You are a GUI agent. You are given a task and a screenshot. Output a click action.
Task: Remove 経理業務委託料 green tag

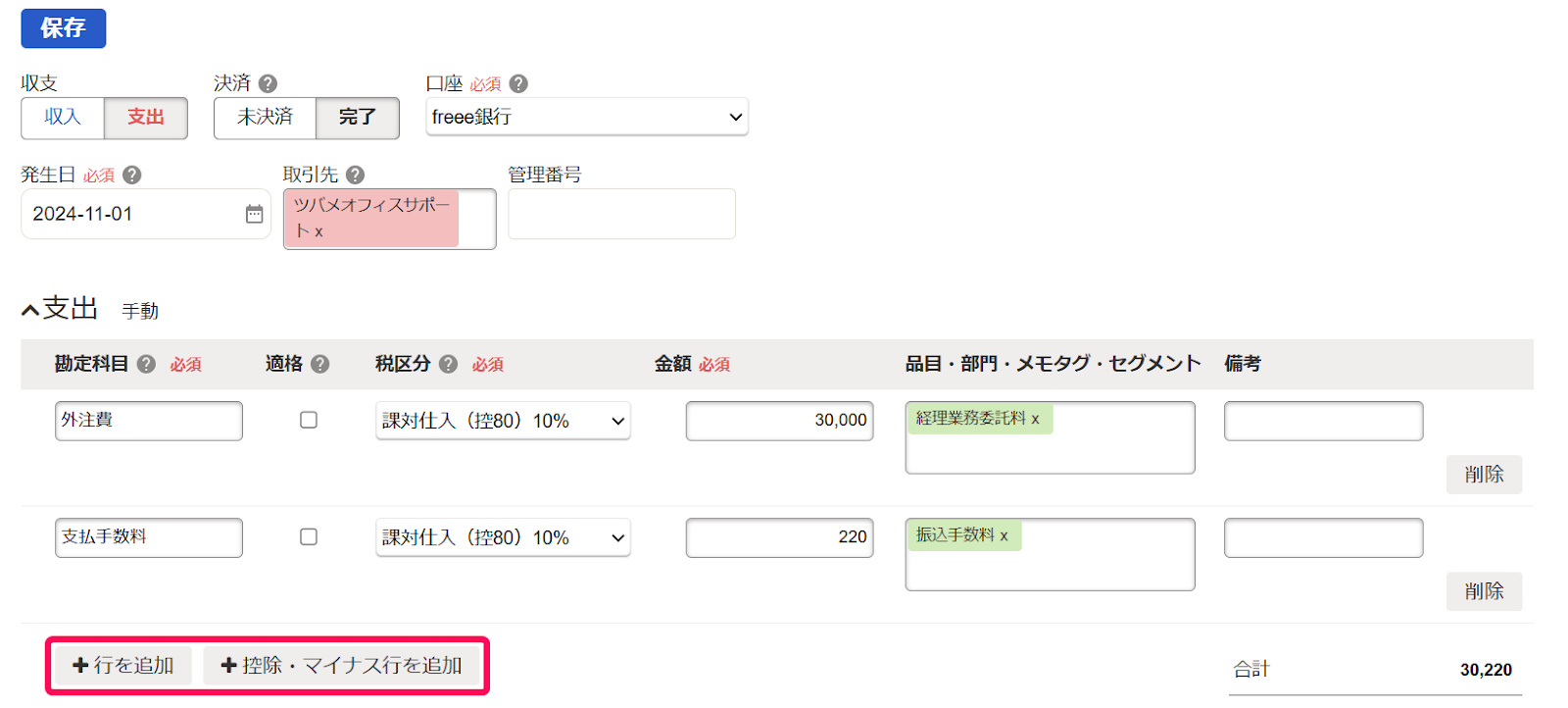coord(1035,419)
